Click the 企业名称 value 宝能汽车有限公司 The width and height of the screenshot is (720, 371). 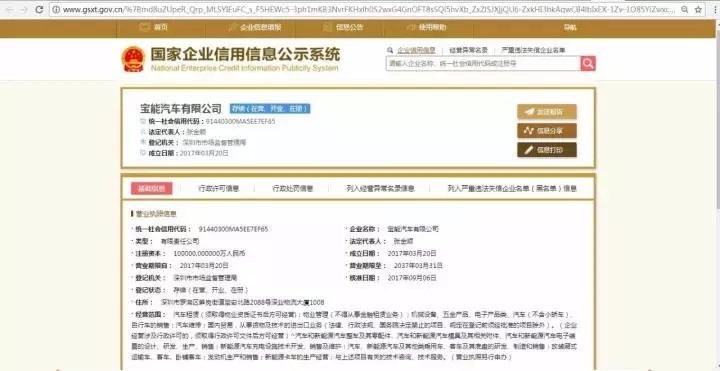coord(413,228)
